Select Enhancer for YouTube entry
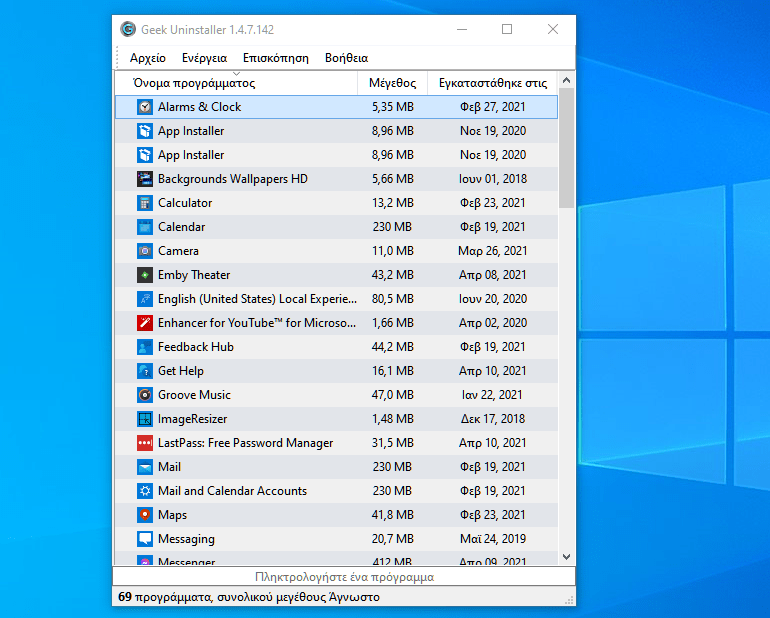The height and width of the screenshot is (618, 770). tap(336, 323)
